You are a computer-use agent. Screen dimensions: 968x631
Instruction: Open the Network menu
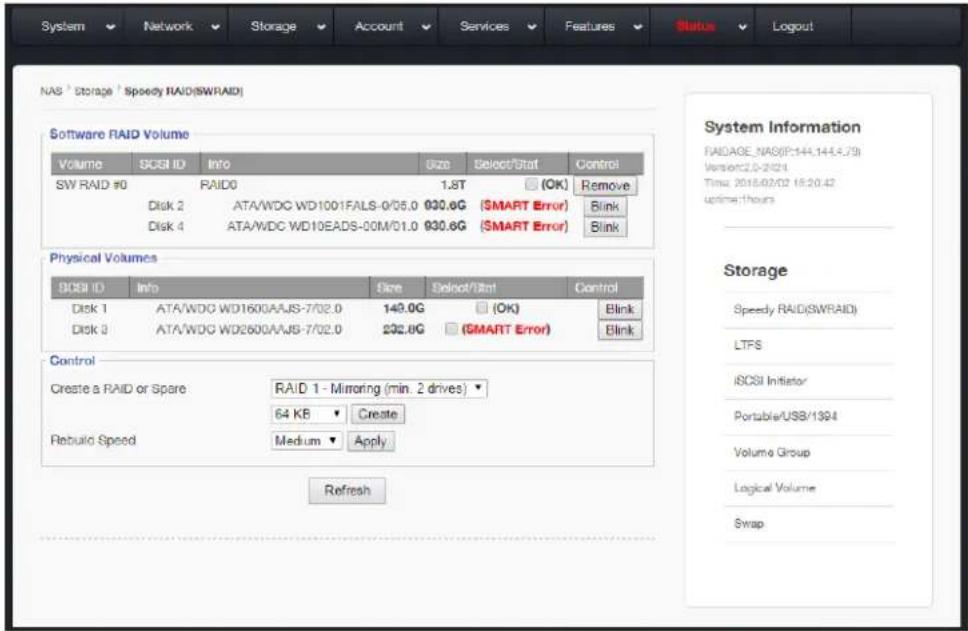pyautogui.click(x=168, y=27)
